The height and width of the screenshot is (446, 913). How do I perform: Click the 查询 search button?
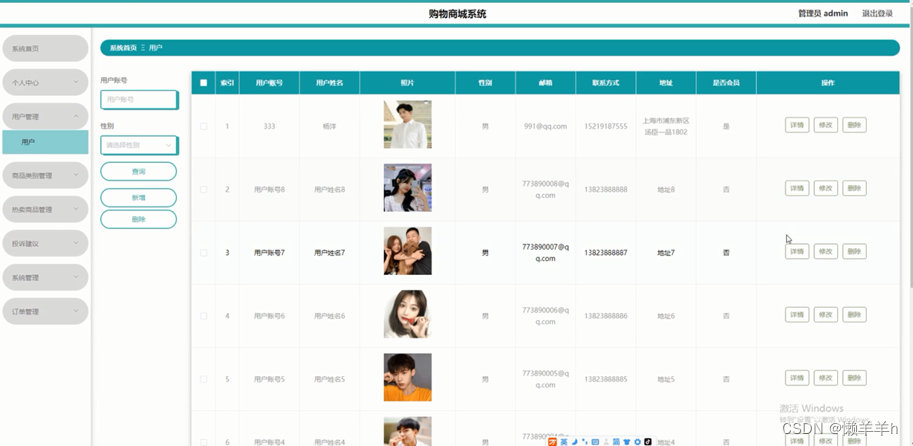(139, 172)
